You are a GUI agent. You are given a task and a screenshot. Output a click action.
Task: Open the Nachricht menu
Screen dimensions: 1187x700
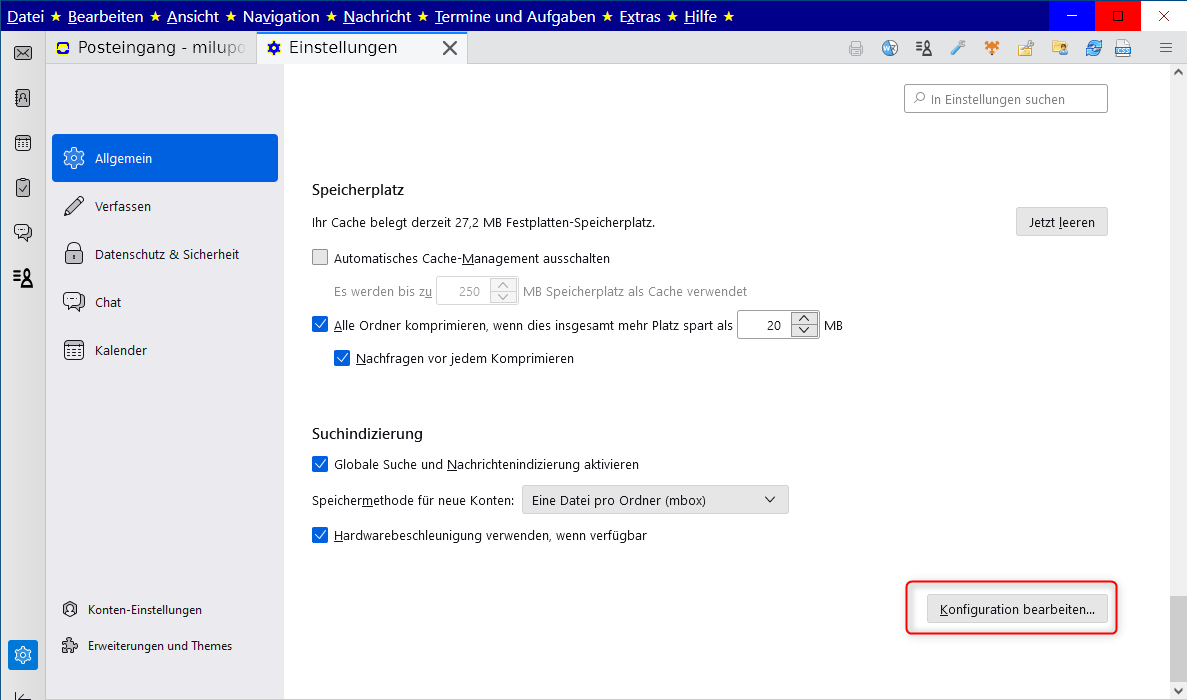coord(377,16)
